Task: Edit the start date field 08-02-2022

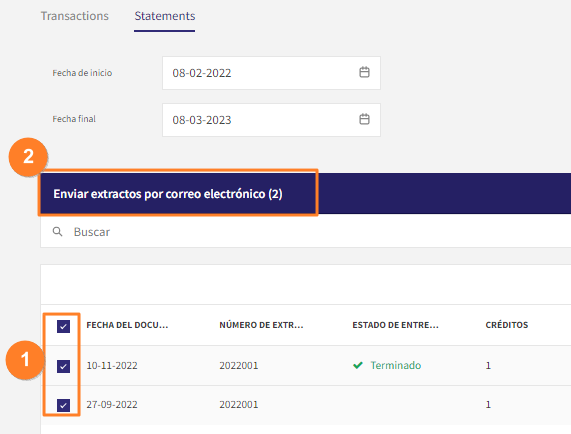Action: 271,73
